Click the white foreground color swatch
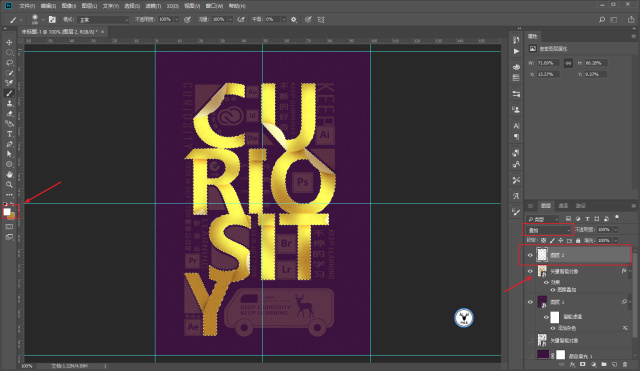Screen dimensions: 640x371 7,211
